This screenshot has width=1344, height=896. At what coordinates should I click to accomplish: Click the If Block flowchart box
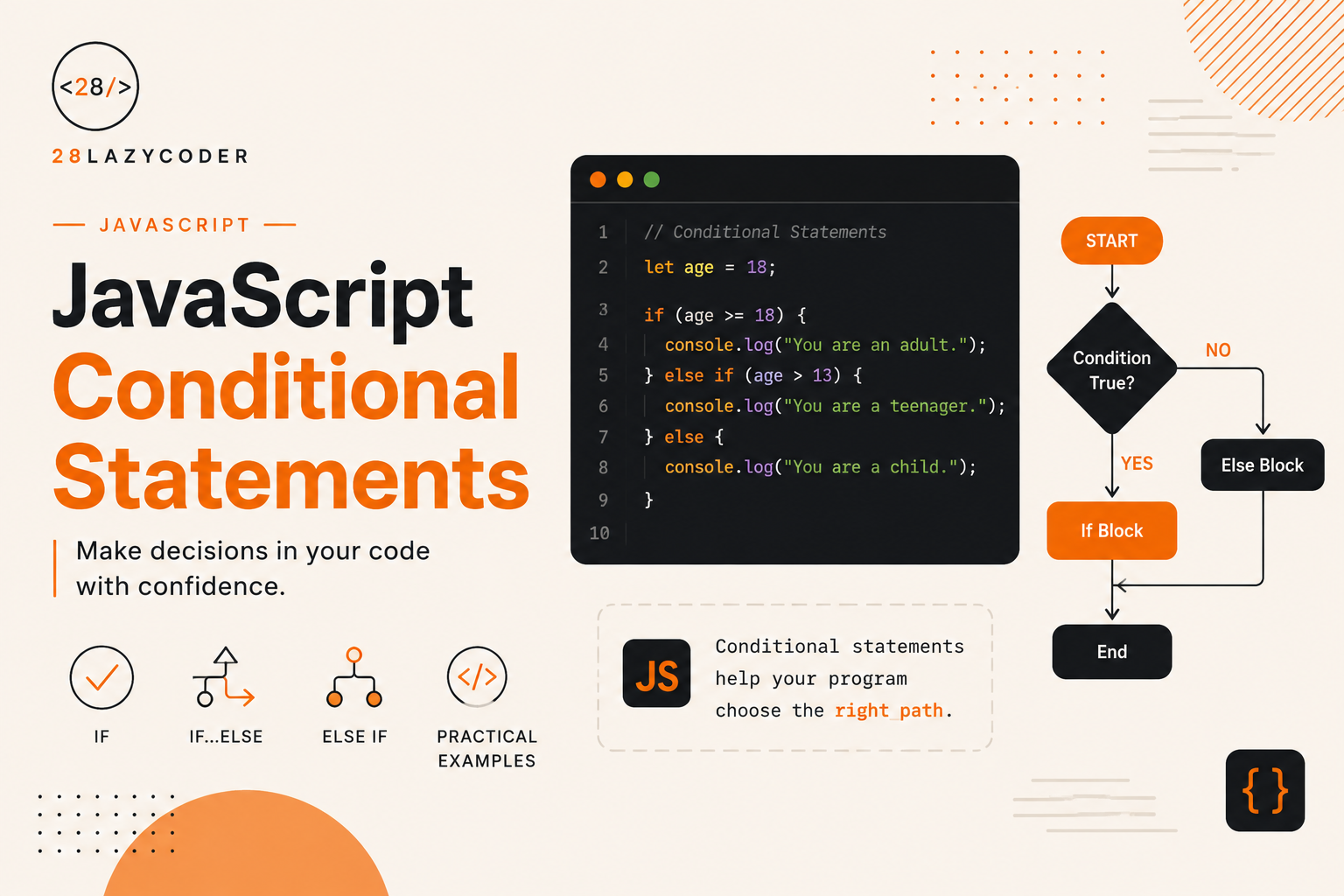tap(1112, 530)
